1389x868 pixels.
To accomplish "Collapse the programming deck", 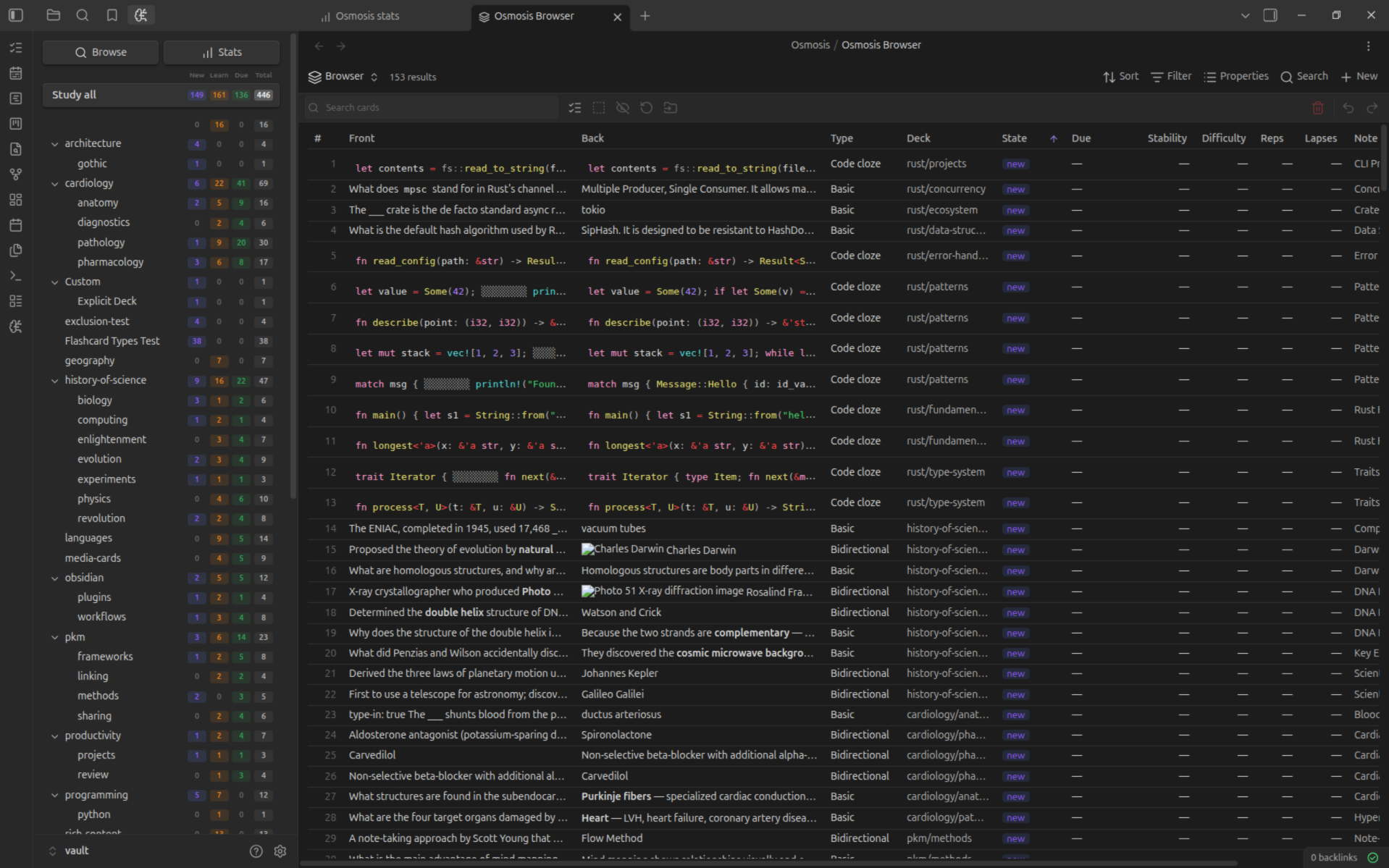I will [54, 796].
